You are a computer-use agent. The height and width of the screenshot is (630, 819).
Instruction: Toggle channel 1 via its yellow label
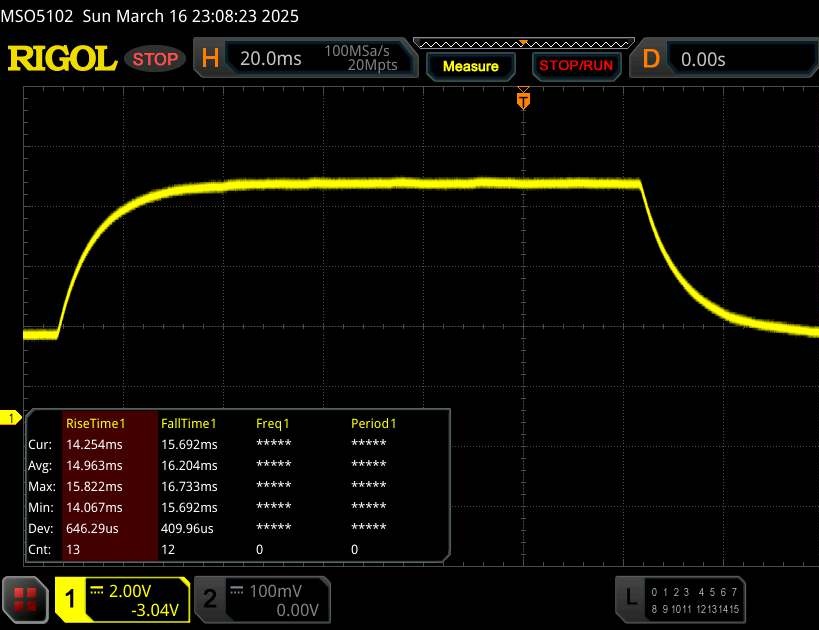point(70,599)
